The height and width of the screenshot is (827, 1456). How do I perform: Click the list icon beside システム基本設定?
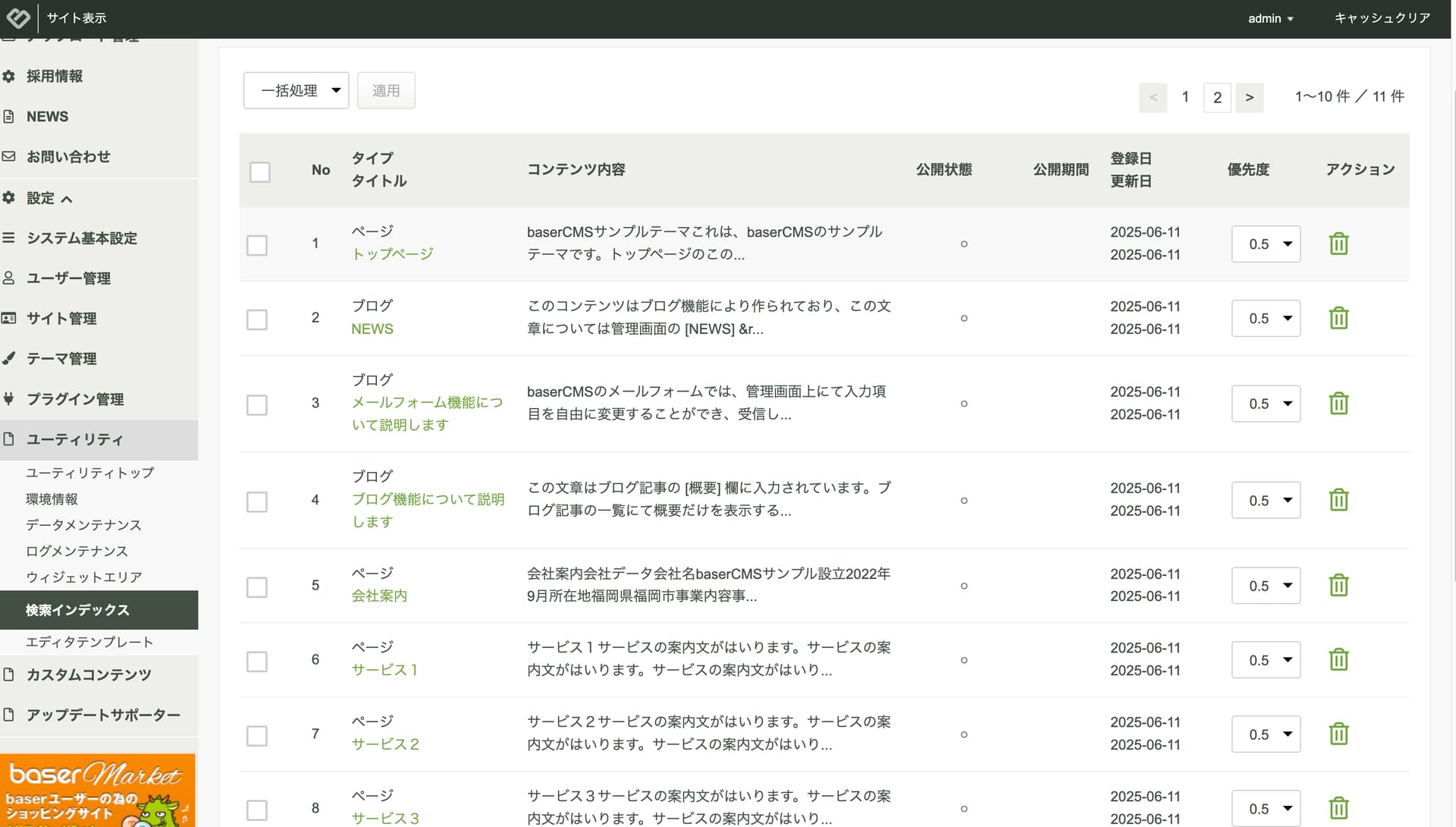coord(8,237)
